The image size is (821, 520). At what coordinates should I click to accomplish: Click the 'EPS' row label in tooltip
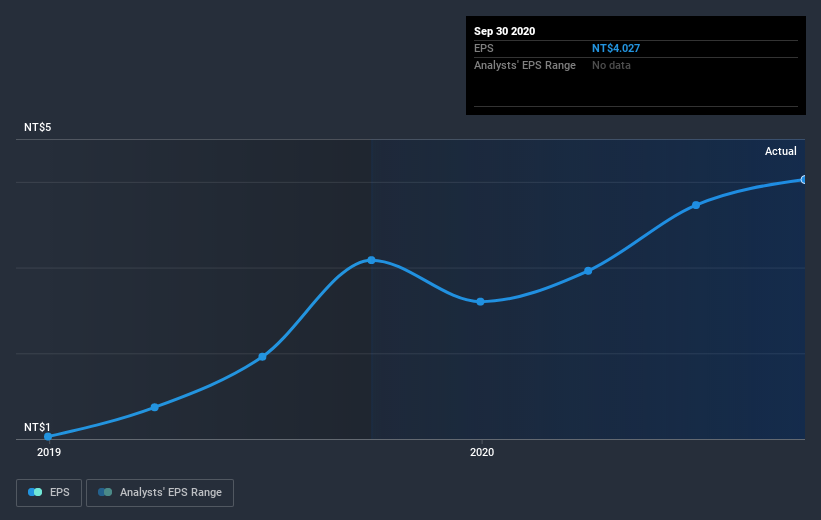pyautogui.click(x=483, y=48)
